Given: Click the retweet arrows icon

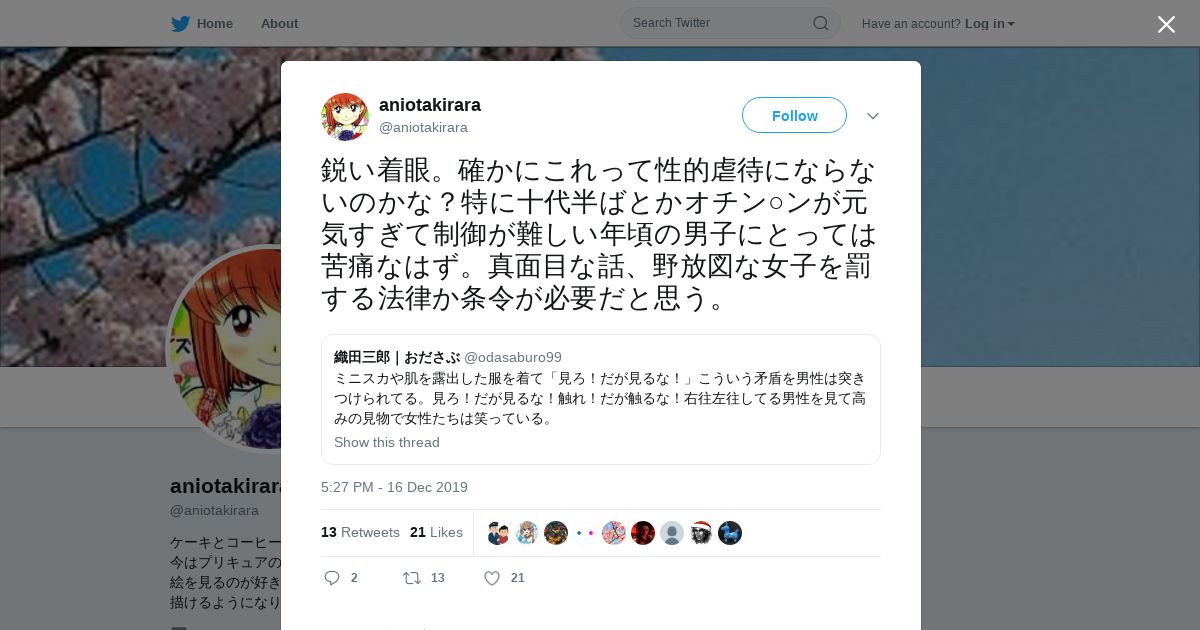Looking at the screenshot, I should pyautogui.click(x=412, y=578).
